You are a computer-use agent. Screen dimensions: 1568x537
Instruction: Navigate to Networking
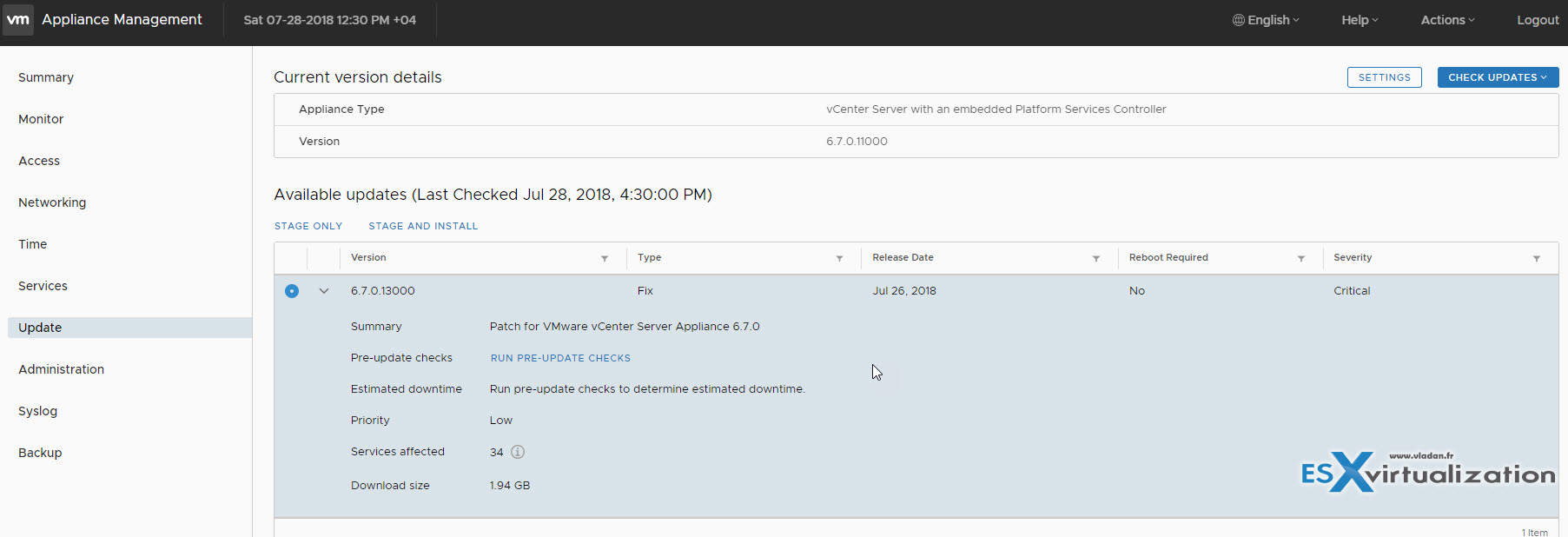(52, 202)
